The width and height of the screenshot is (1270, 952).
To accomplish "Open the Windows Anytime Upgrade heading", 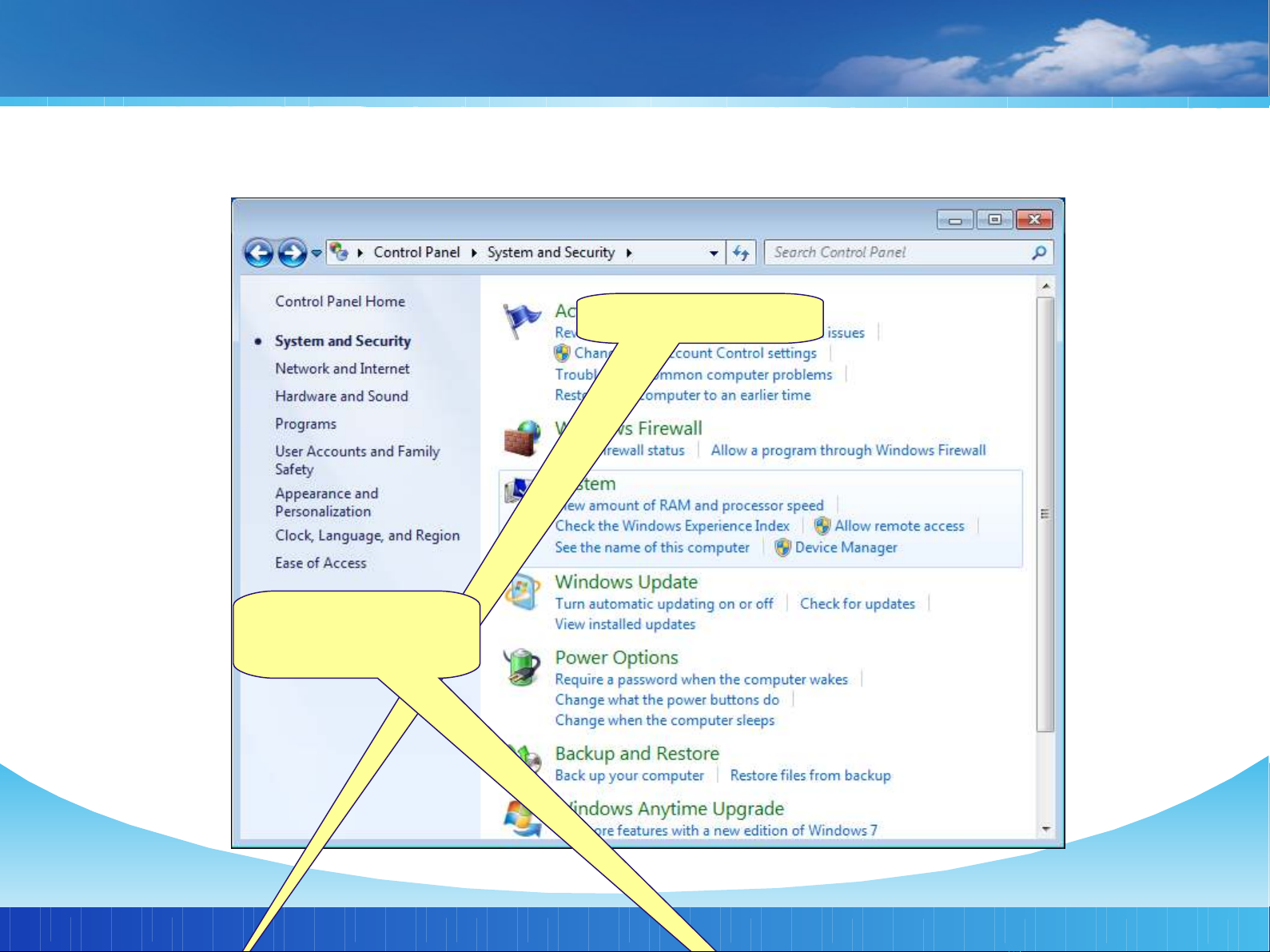I will point(670,809).
